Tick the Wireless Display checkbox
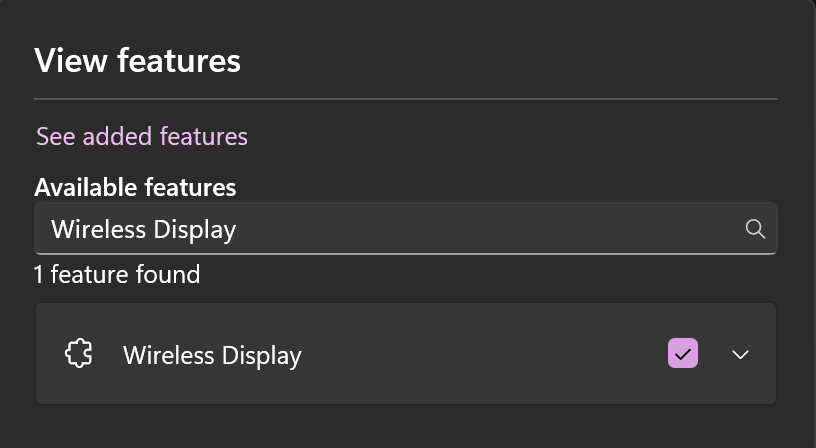The width and height of the screenshot is (816, 448). [683, 354]
